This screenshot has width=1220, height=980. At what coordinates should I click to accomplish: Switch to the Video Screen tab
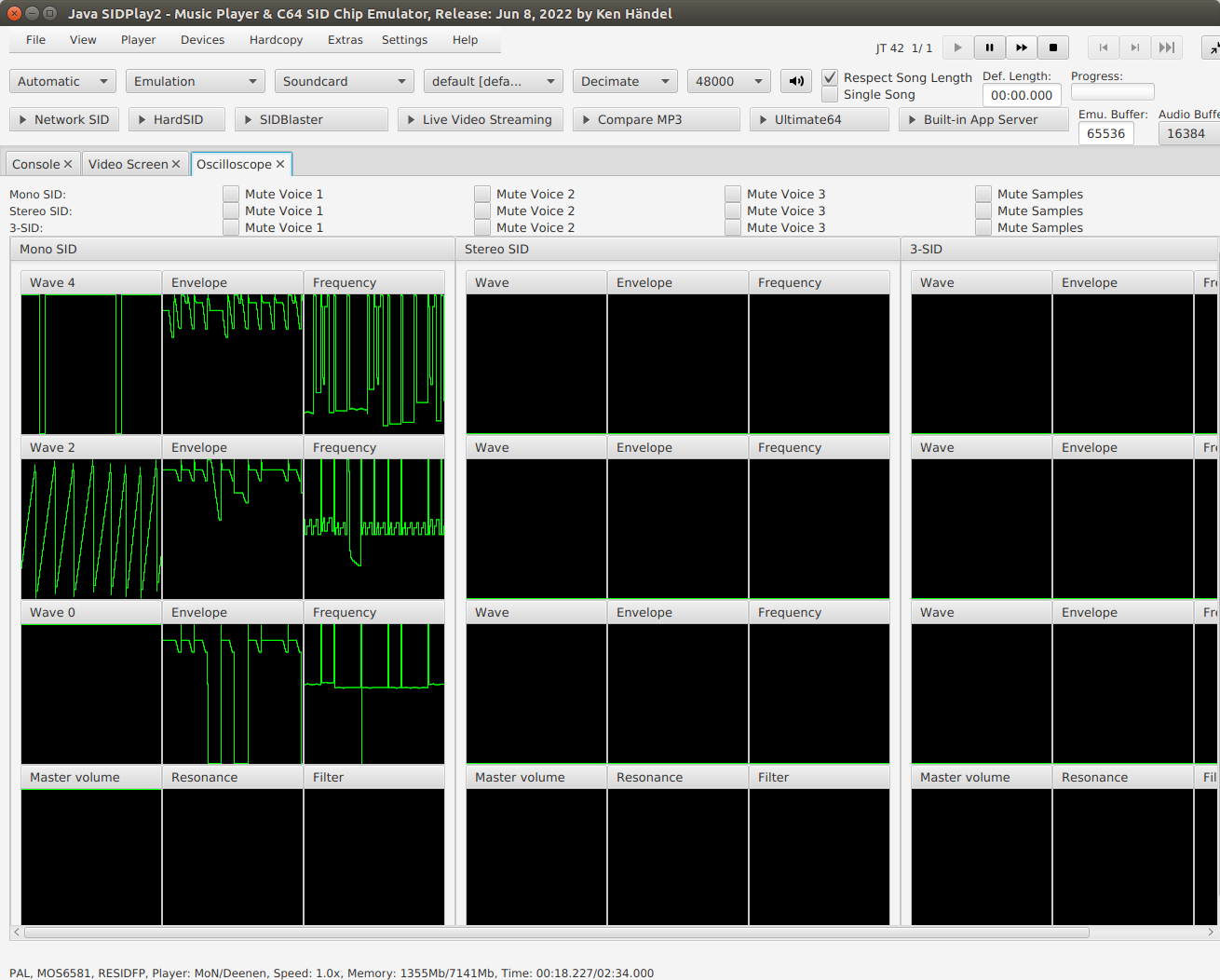point(128,164)
